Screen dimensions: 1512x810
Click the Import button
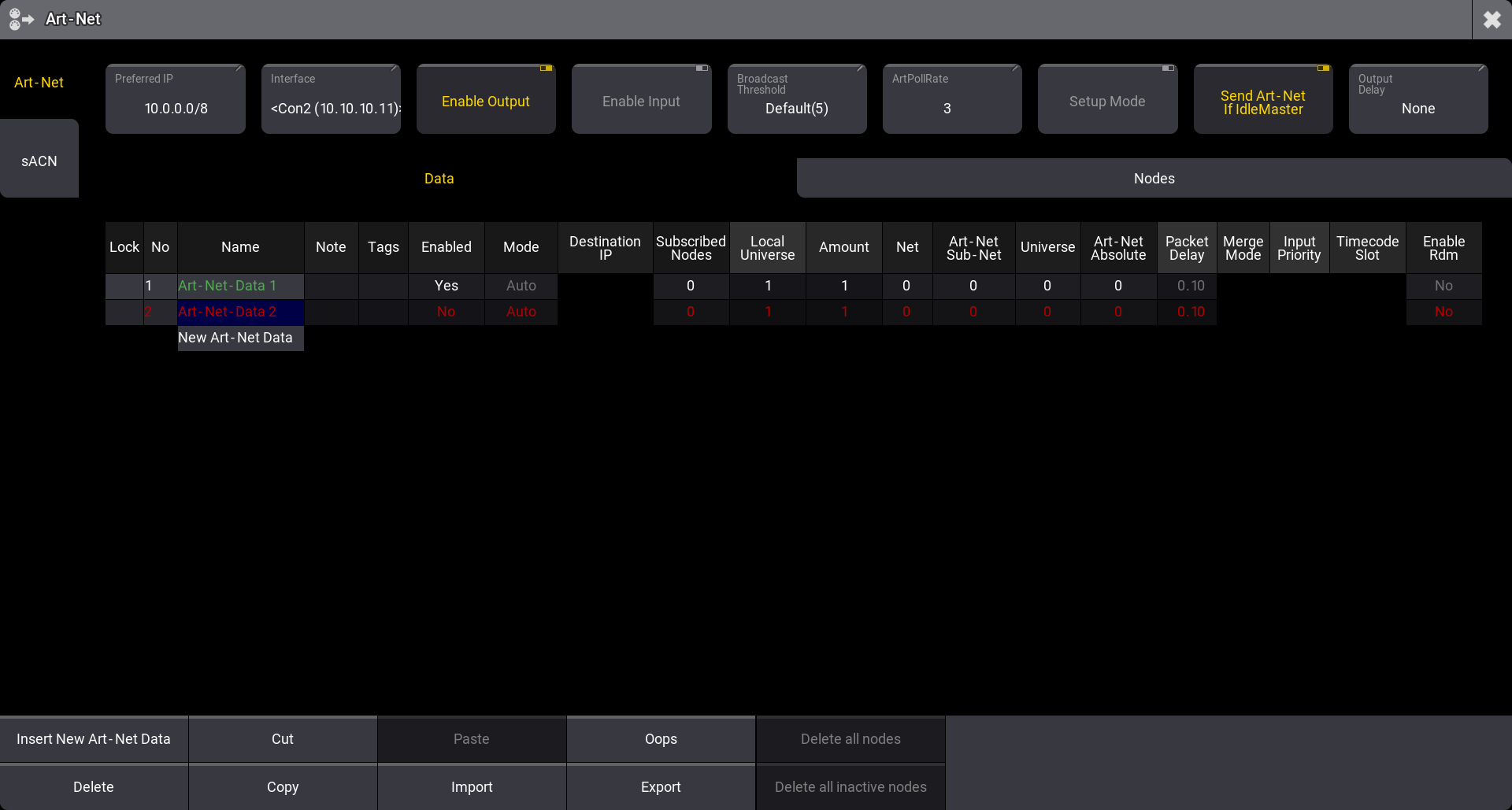[472, 787]
